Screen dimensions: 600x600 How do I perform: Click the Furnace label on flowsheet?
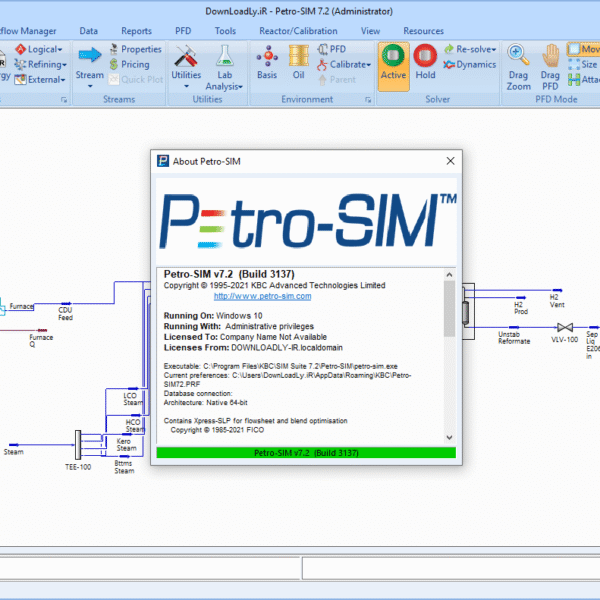tap(21, 306)
